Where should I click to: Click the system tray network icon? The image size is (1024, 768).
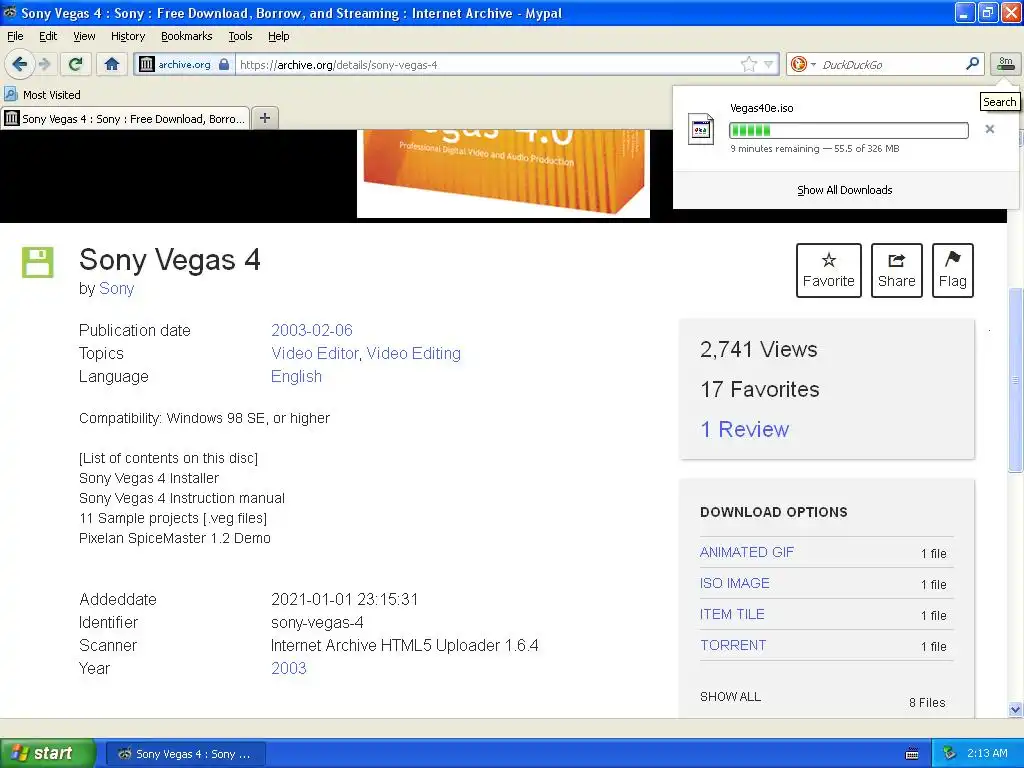click(950, 753)
